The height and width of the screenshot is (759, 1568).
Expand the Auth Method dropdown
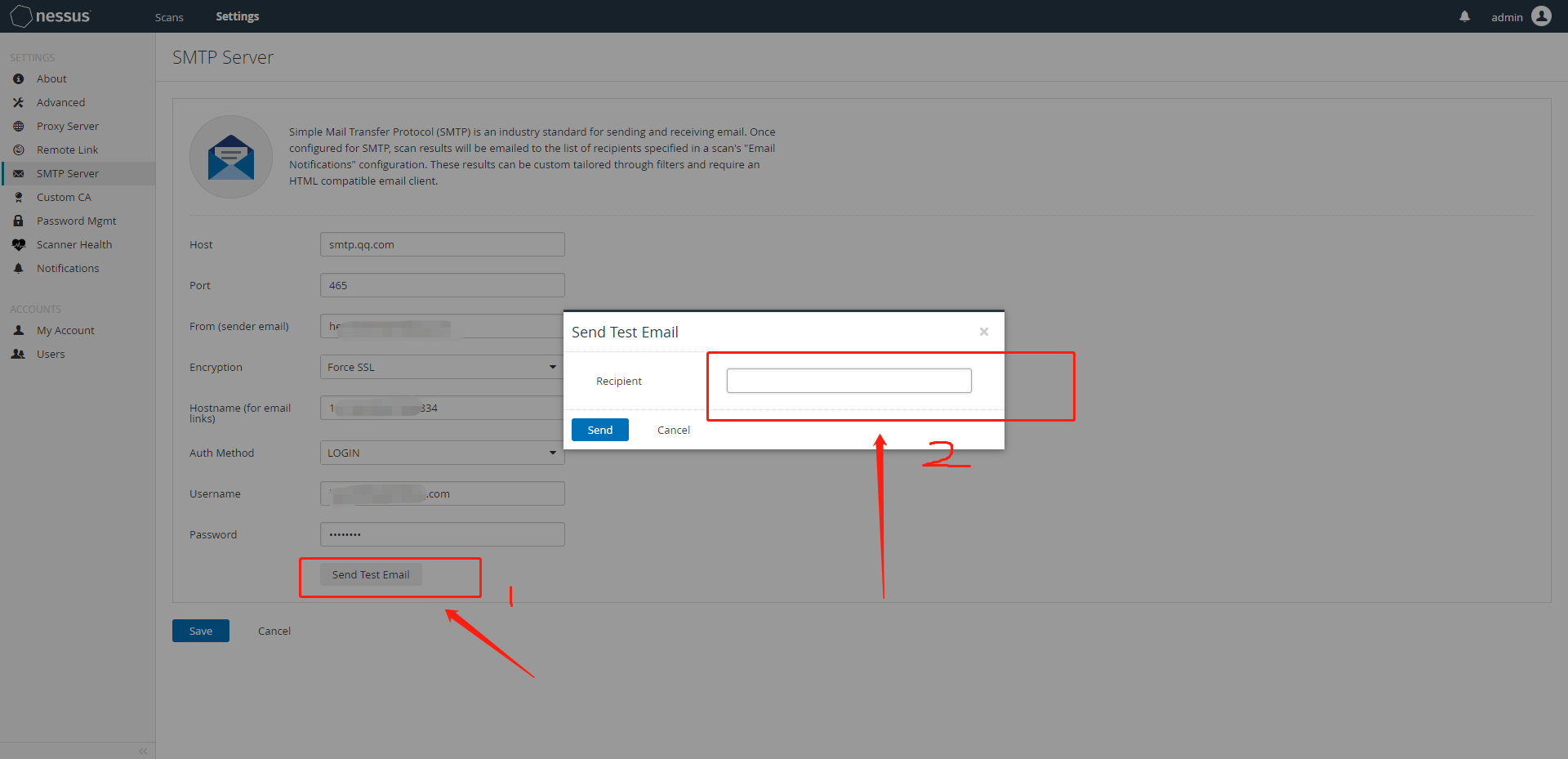(442, 453)
